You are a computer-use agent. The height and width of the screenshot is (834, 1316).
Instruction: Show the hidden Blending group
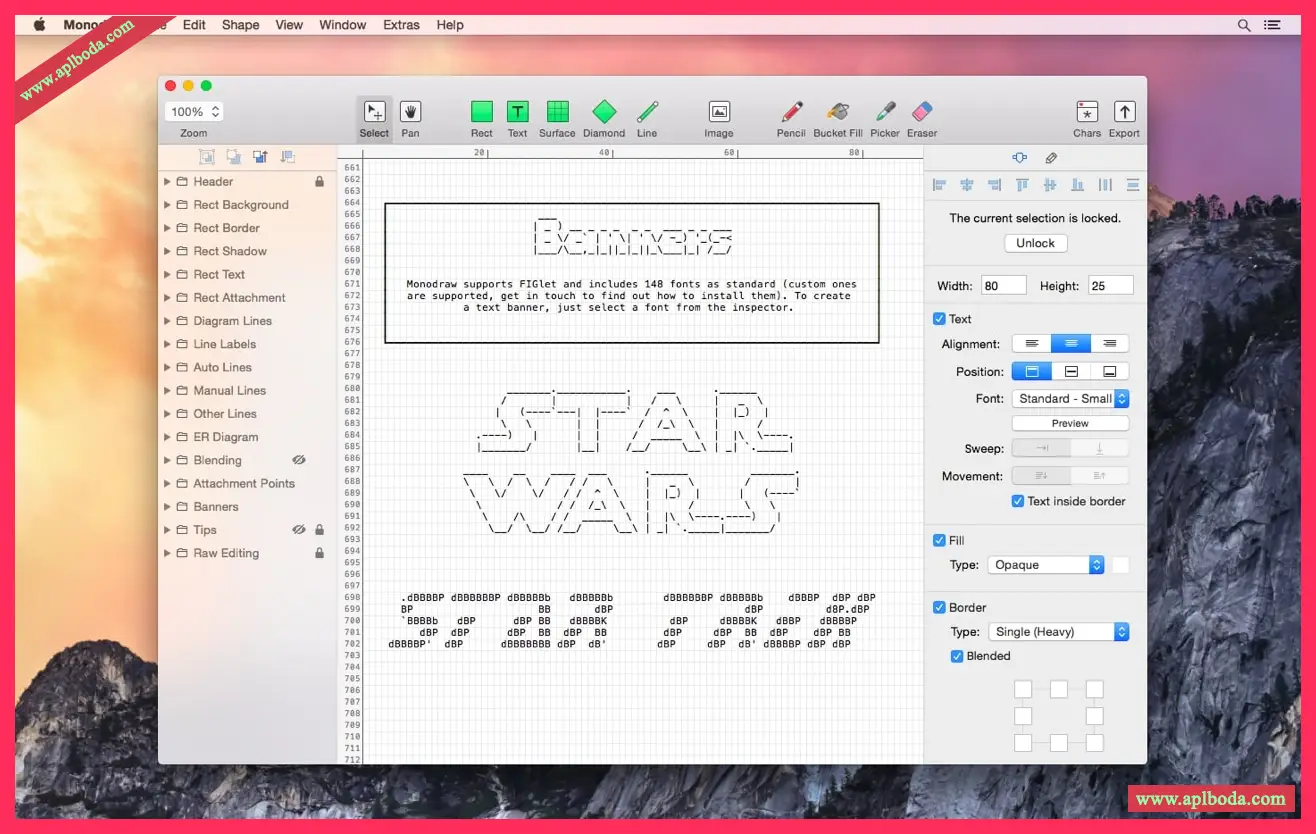[298, 460]
